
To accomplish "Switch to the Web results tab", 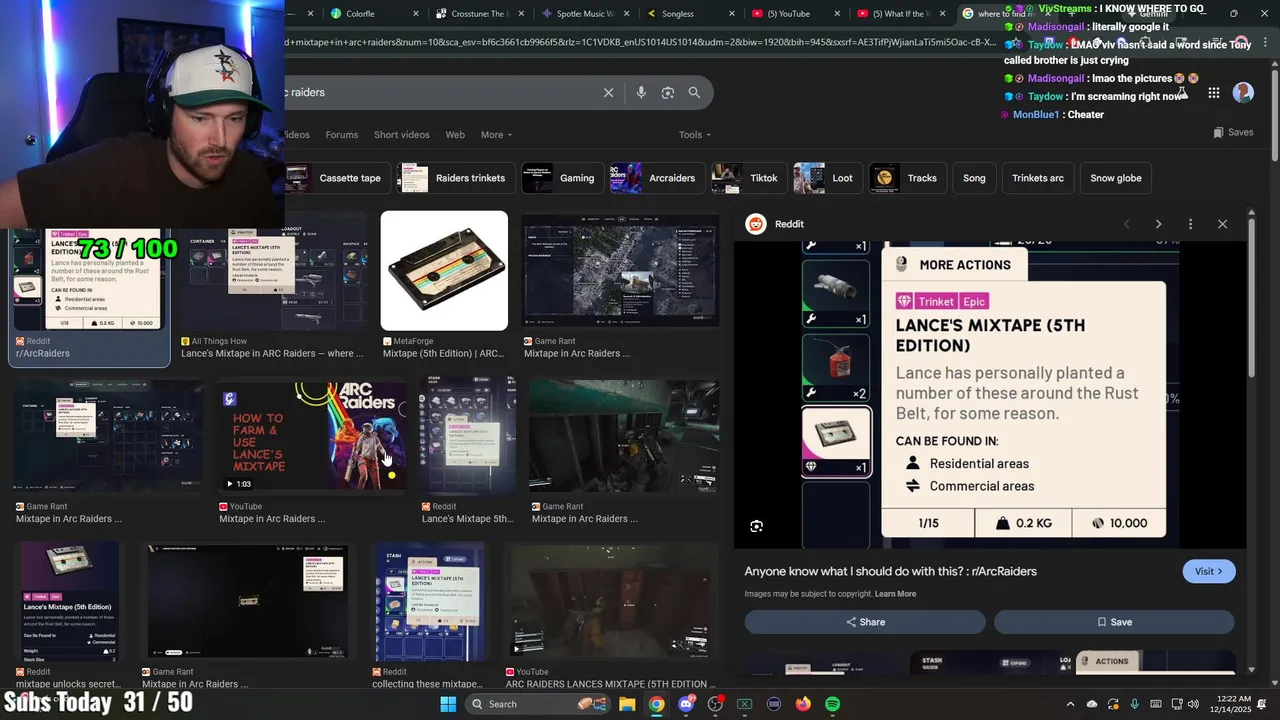I will point(455,135).
